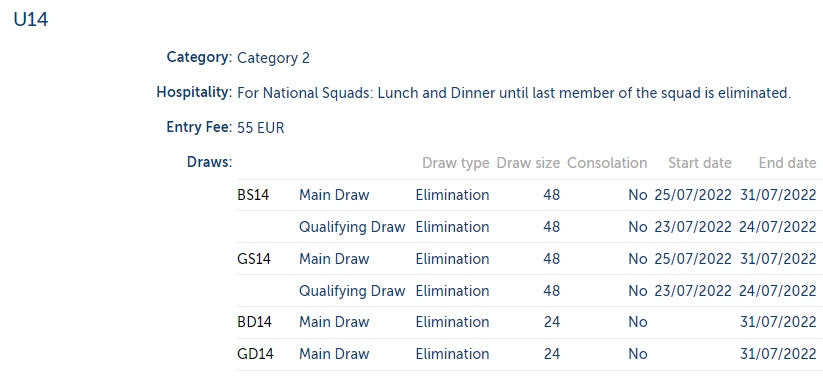Click the Draws label
Image resolution: width=823 pixels, height=376 pixels.
[209, 163]
